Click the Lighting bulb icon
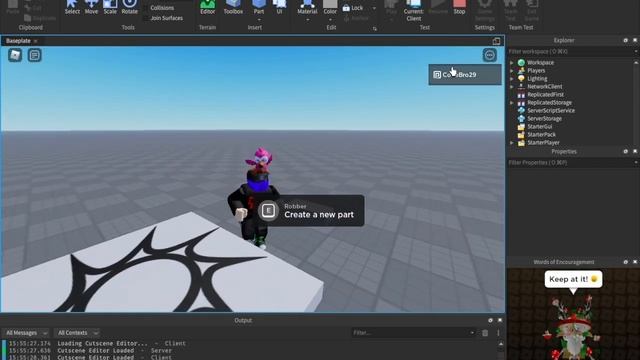Image resolution: width=640 pixels, height=360 pixels. (521, 78)
